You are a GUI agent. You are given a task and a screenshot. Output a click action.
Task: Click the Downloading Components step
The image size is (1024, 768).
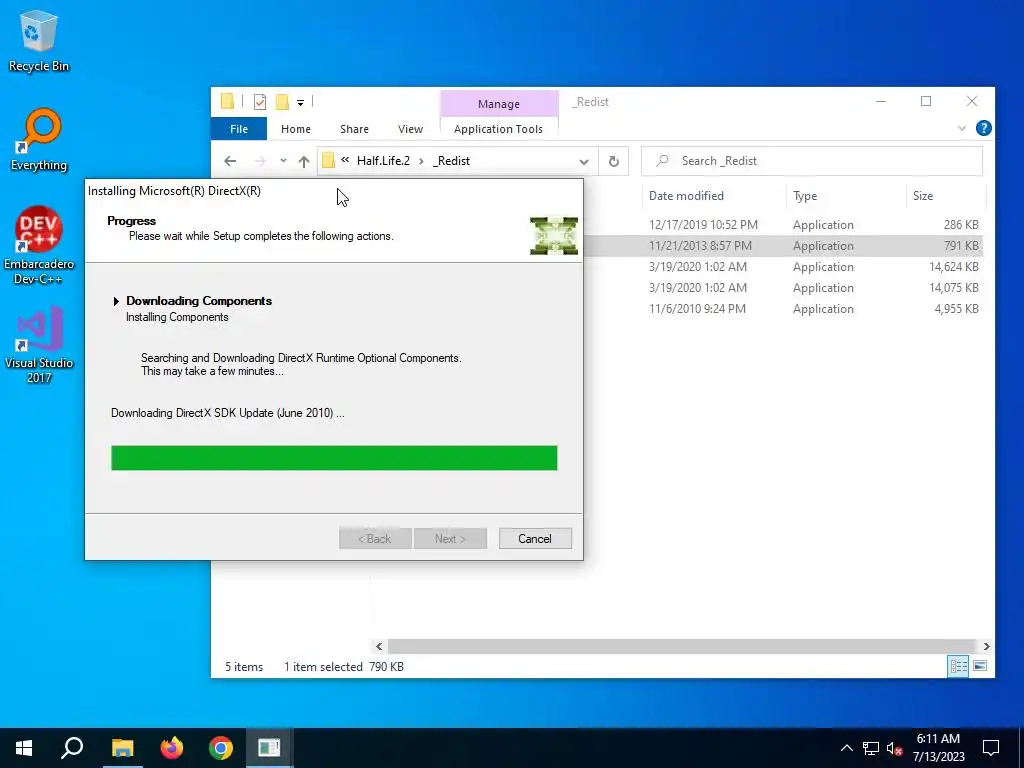(199, 300)
